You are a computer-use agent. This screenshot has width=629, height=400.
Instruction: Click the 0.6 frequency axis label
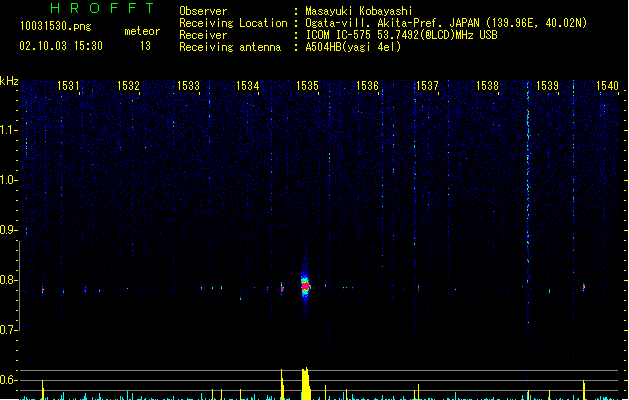9,380
